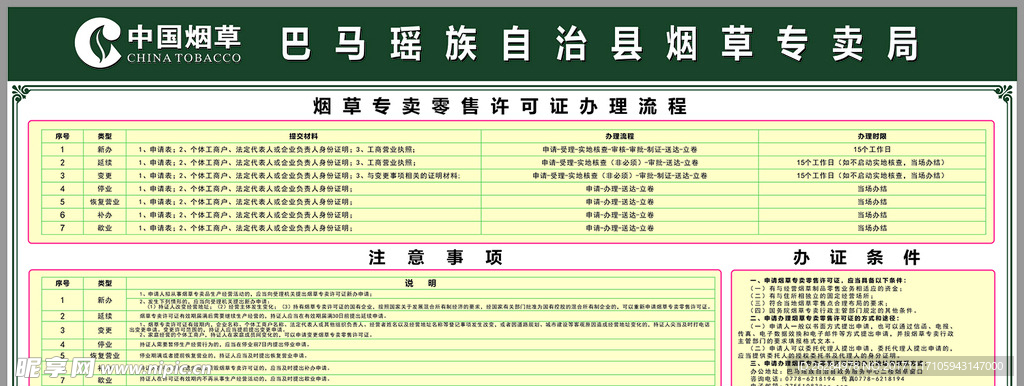Click '新办' in the 注意事项 table

[x=104, y=300]
